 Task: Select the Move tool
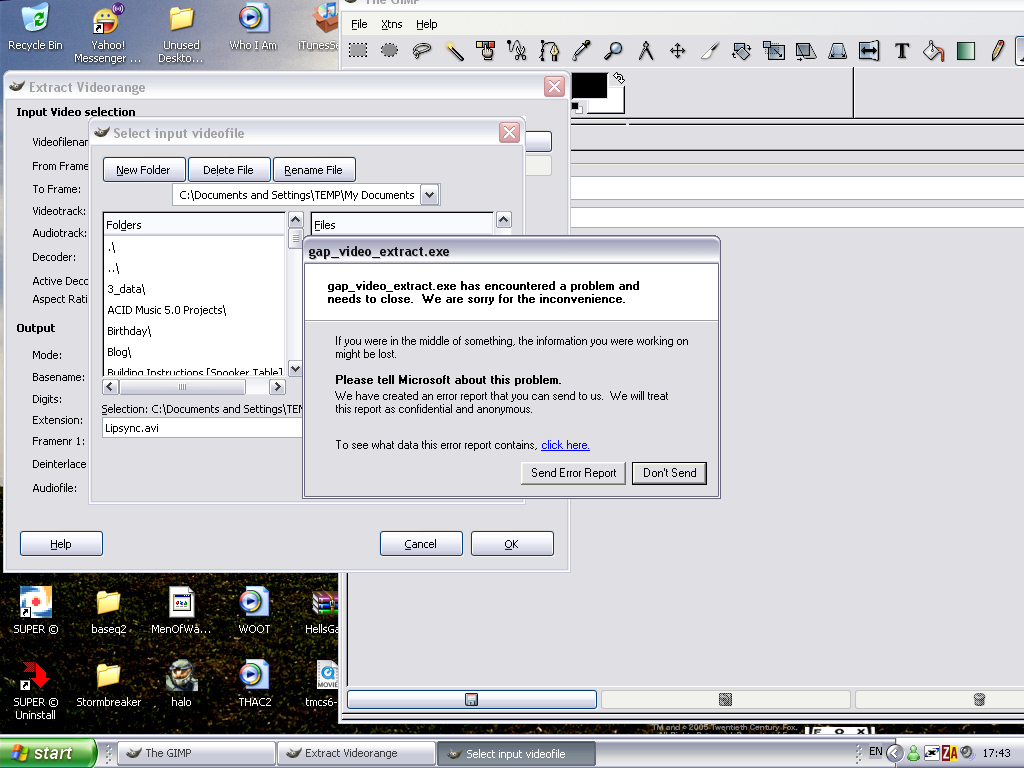click(x=677, y=50)
